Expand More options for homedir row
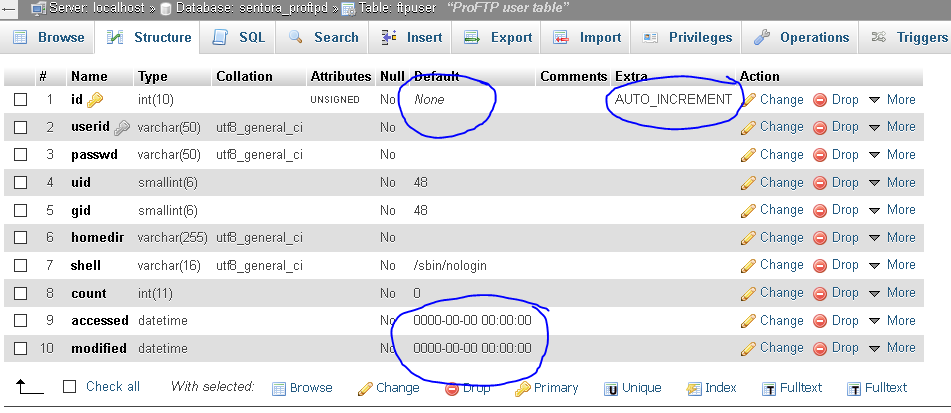This screenshot has height=413, width=951. 892,238
